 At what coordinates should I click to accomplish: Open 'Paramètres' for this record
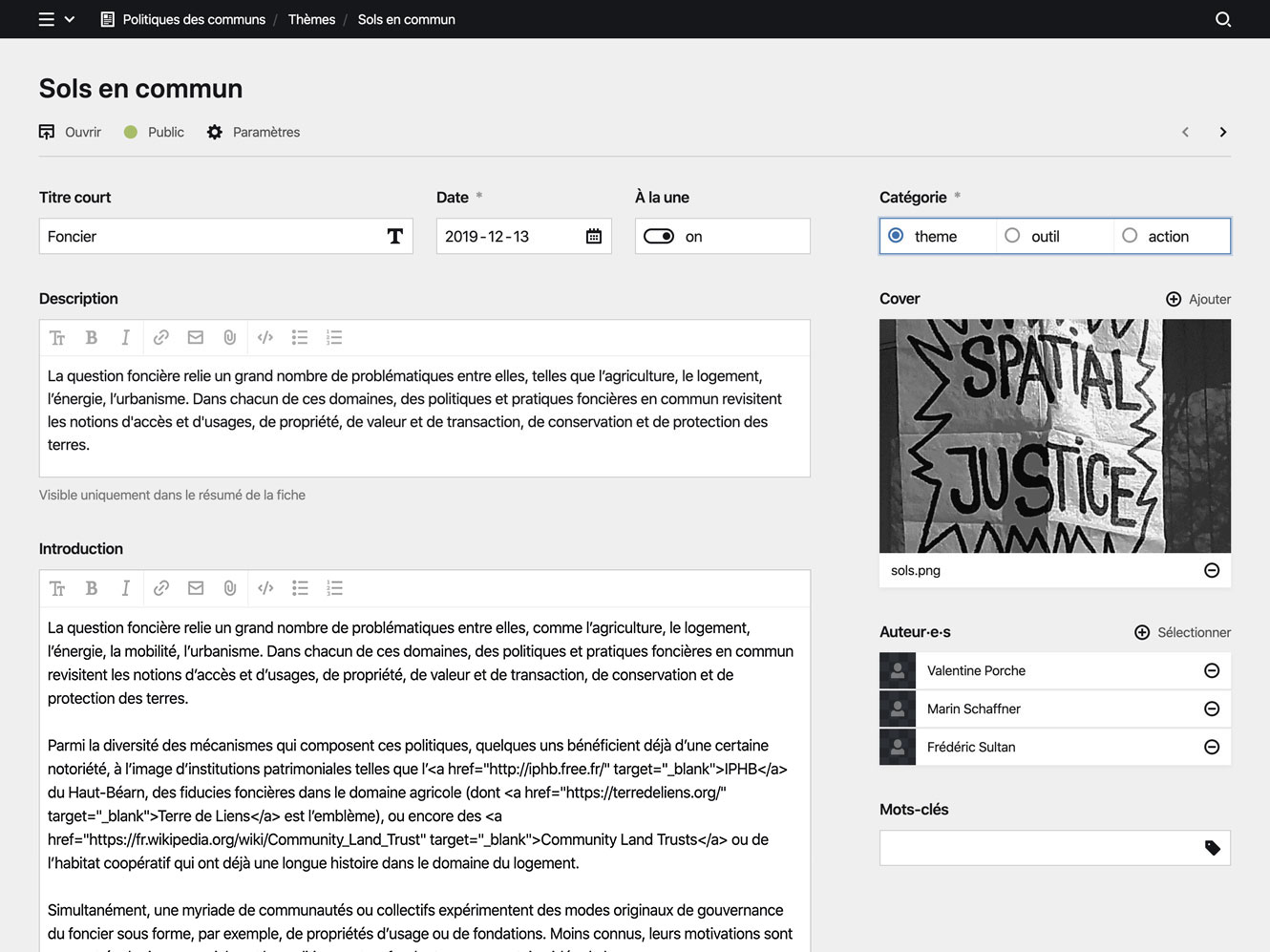click(x=253, y=132)
